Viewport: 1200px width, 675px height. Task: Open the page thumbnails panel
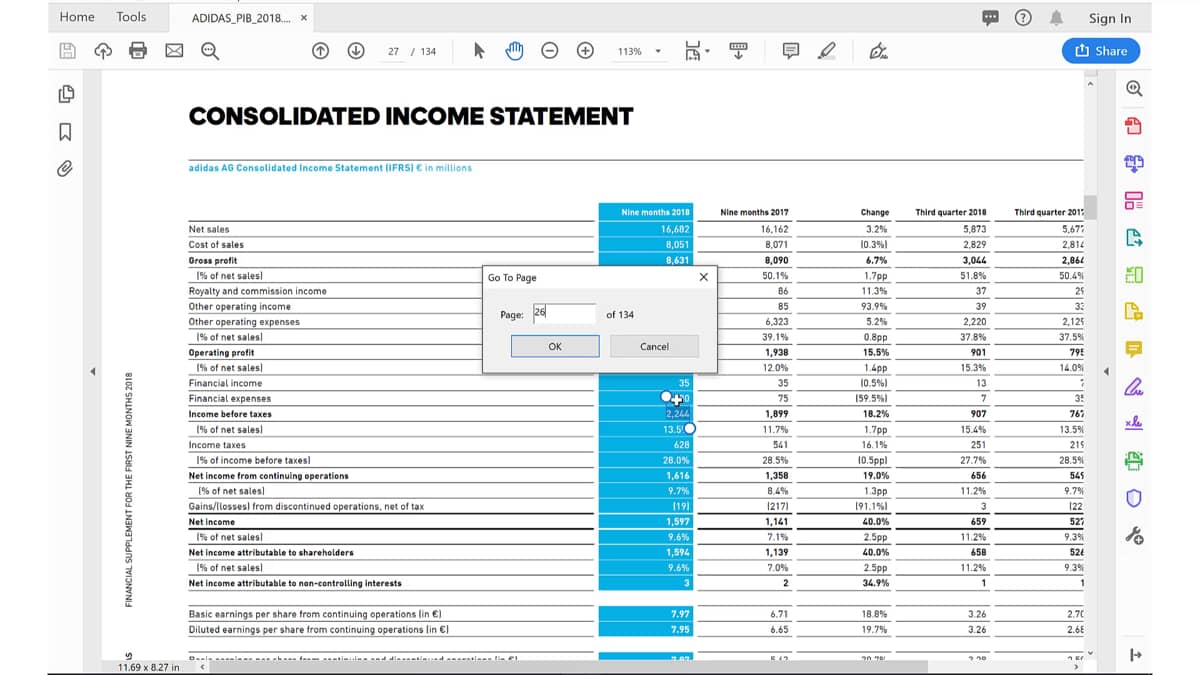coord(66,94)
